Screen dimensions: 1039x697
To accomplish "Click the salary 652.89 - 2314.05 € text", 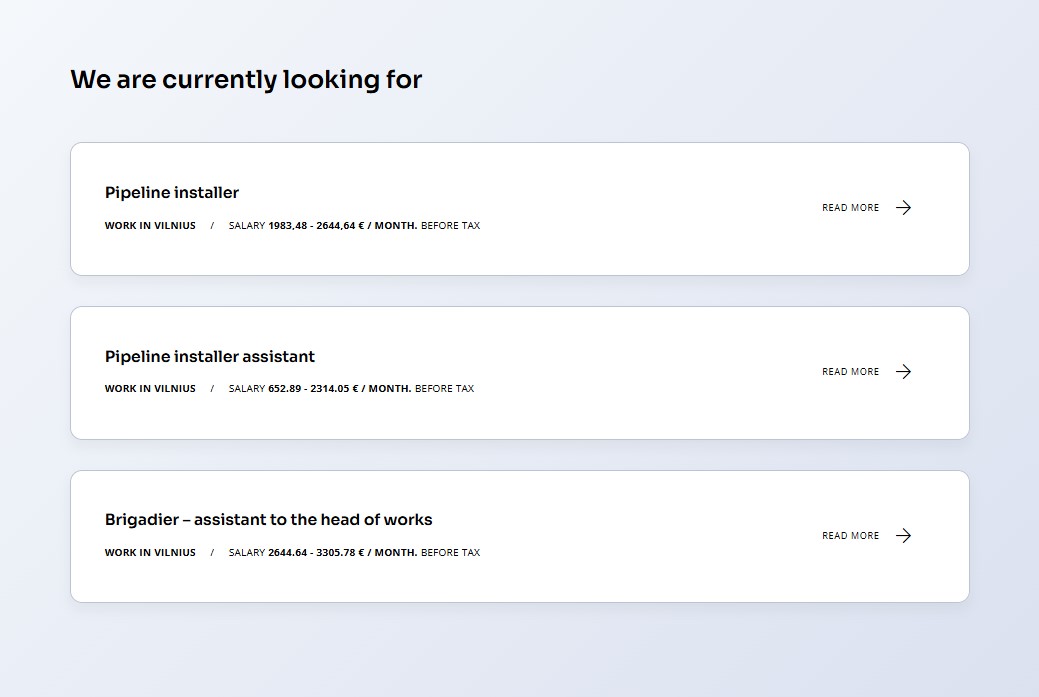I will click(313, 388).
